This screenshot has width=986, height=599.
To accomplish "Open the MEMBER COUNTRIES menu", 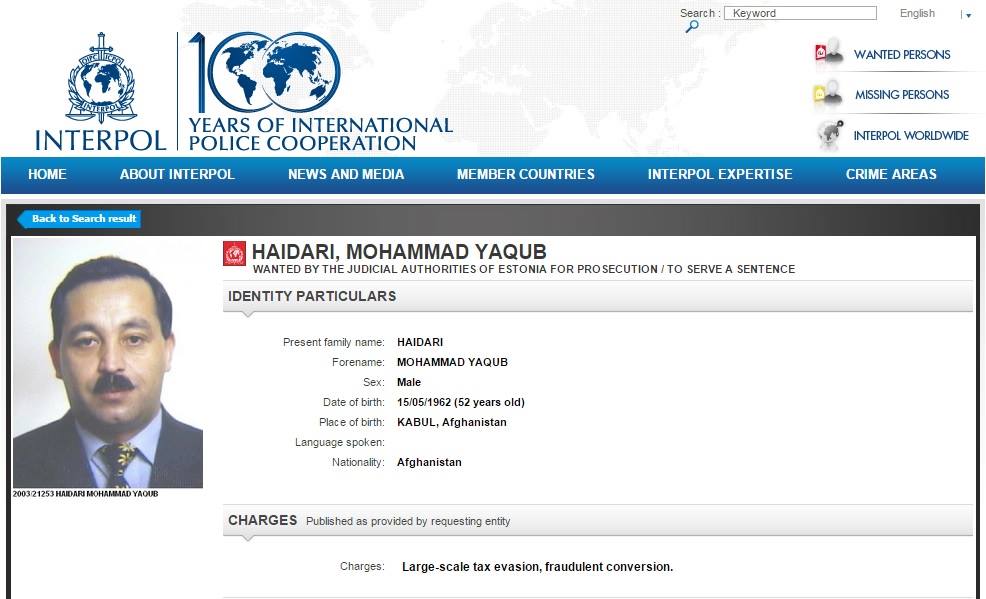I will pyautogui.click(x=526, y=174).
